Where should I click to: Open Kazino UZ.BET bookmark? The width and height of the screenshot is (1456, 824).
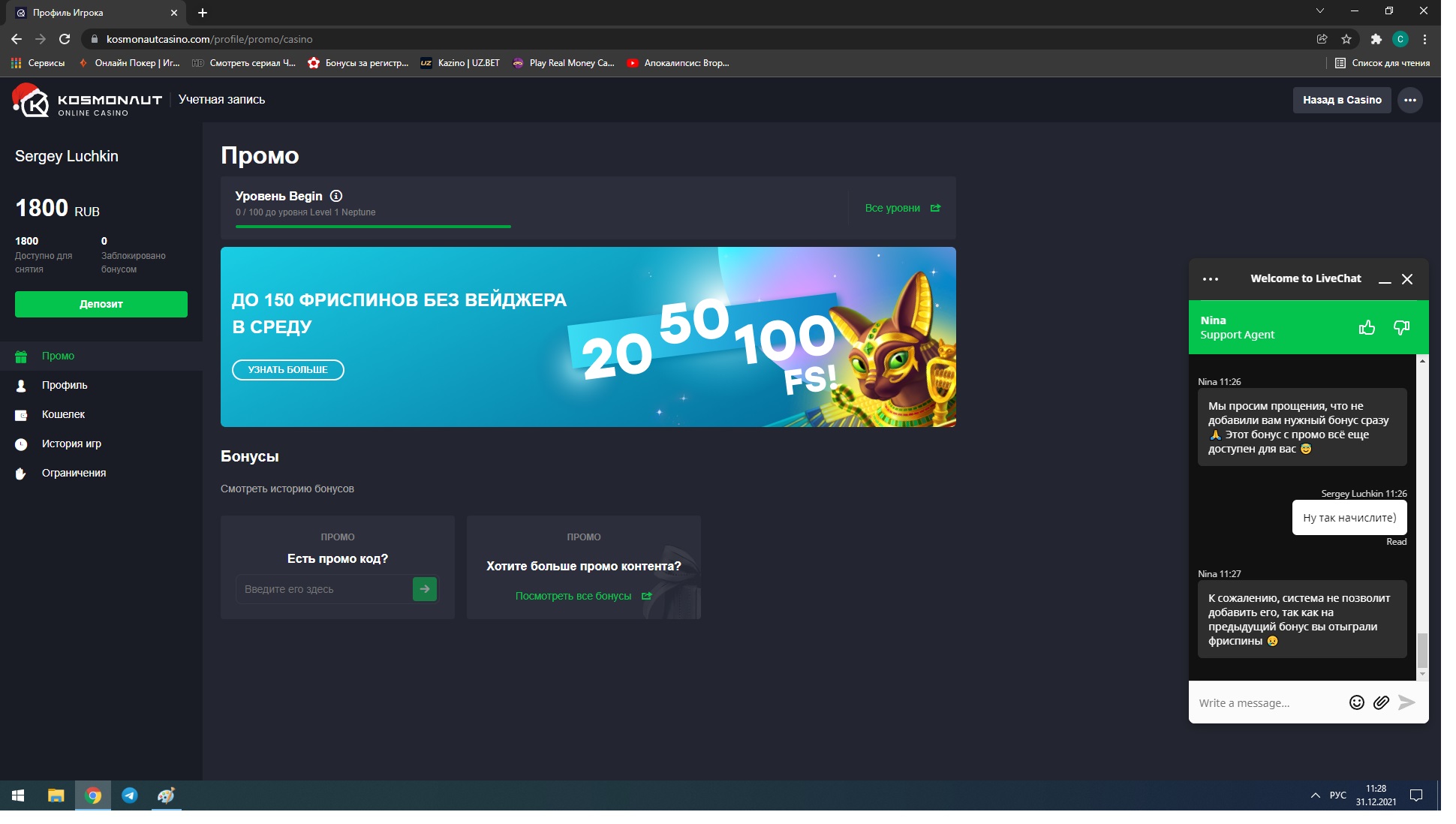click(461, 63)
